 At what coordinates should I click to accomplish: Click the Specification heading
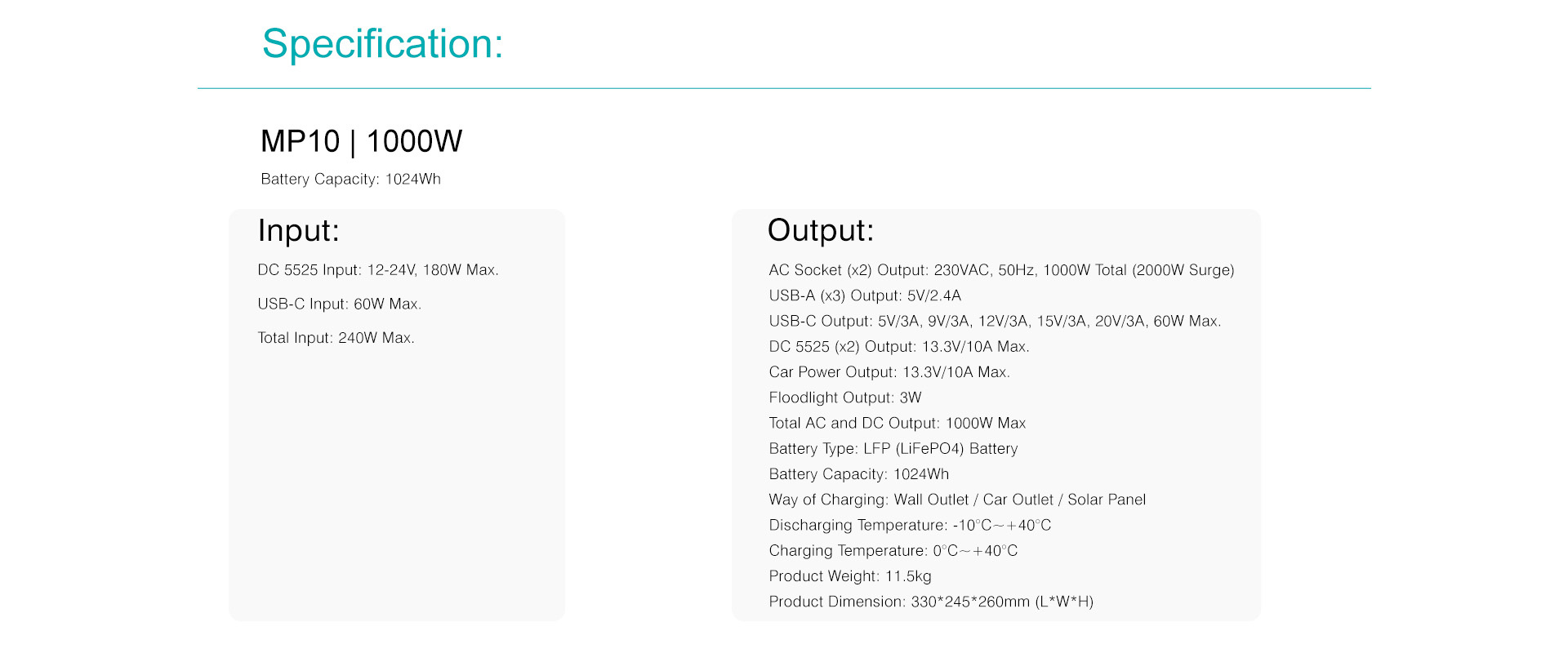pos(382,44)
